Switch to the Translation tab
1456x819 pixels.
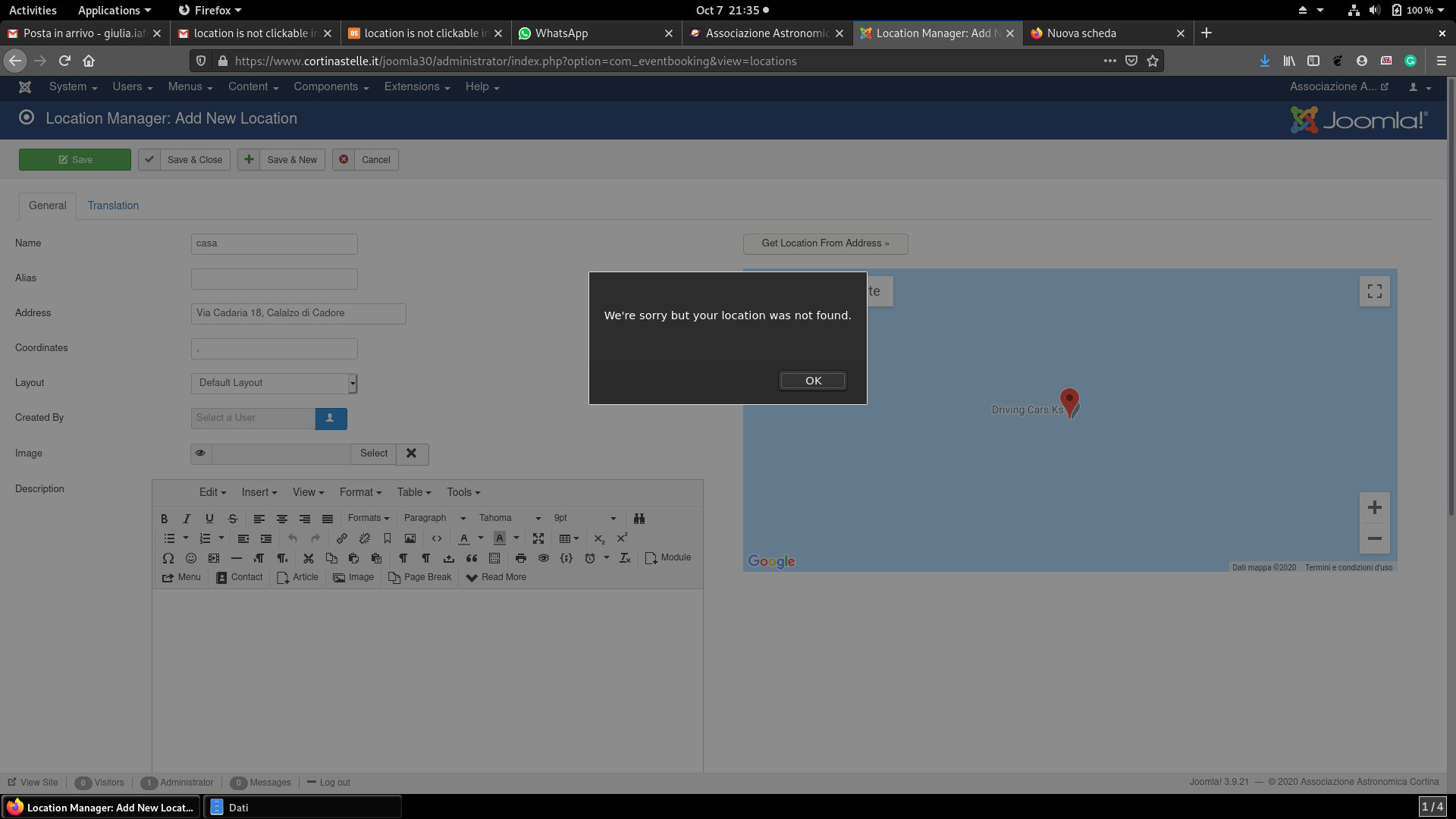[113, 206]
